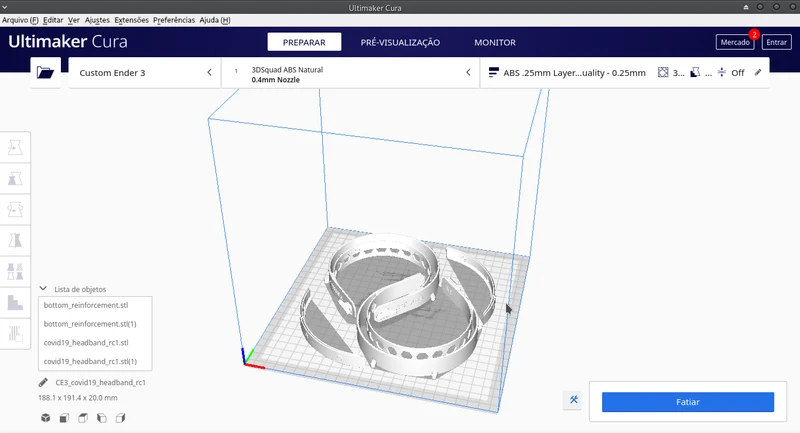Open the Preferências menu
Screen dimensions: 800x433
[174, 20]
